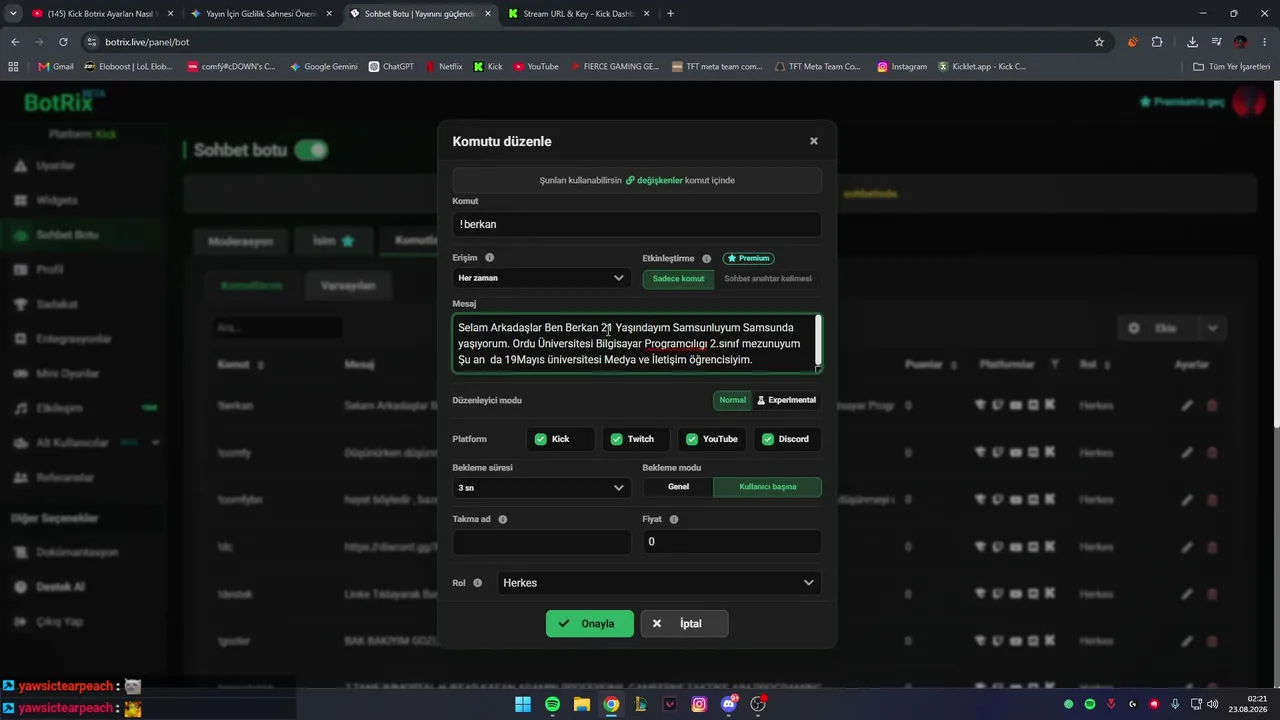Open League of Legends from the taskbar
The image size is (1280, 720).
(641, 704)
